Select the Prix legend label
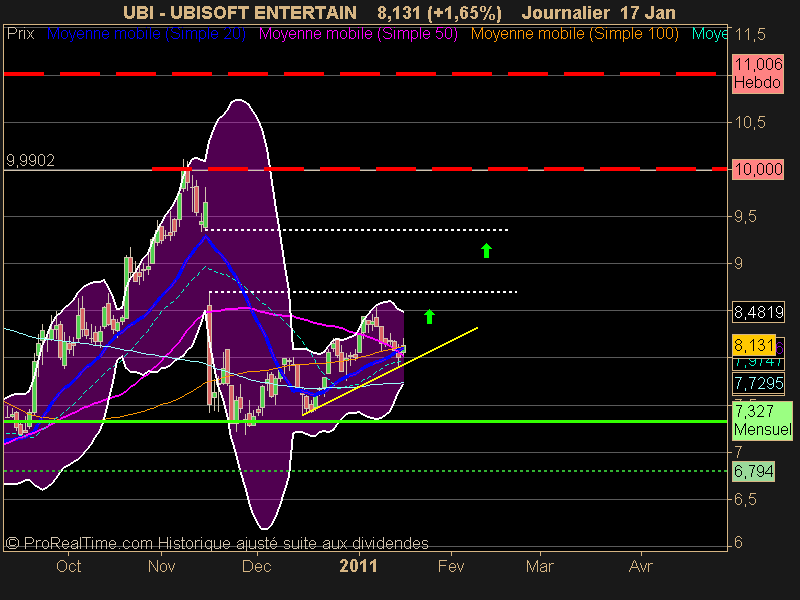800x600 pixels. point(20,34)
